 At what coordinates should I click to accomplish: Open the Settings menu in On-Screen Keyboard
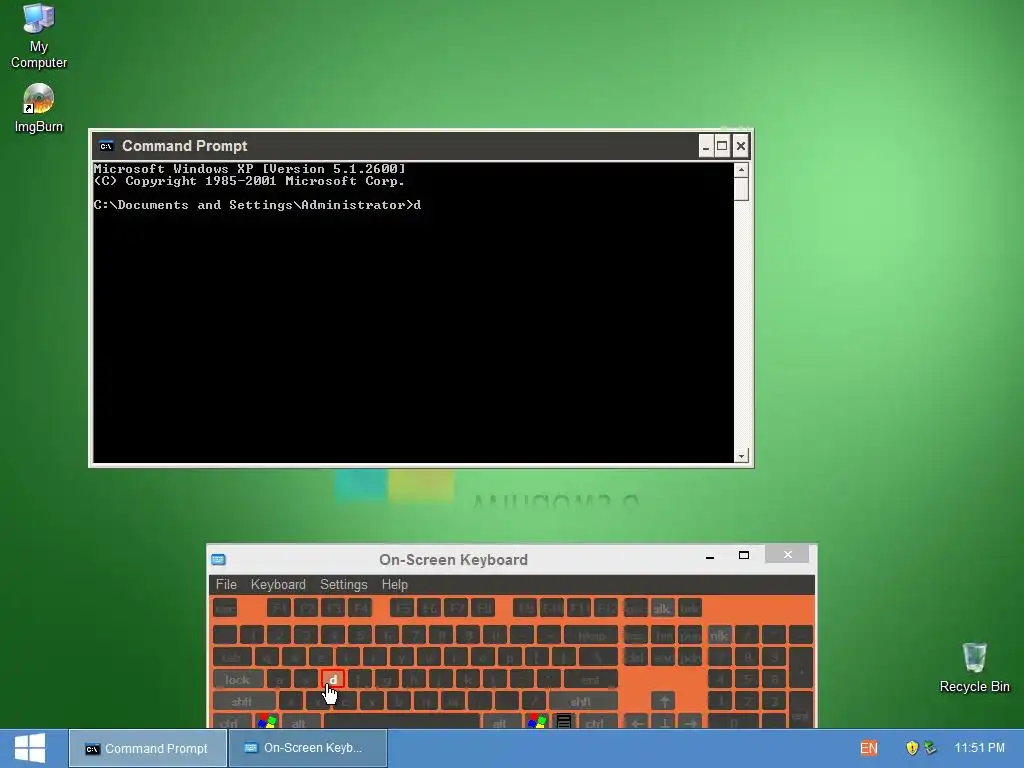[344, 584]
